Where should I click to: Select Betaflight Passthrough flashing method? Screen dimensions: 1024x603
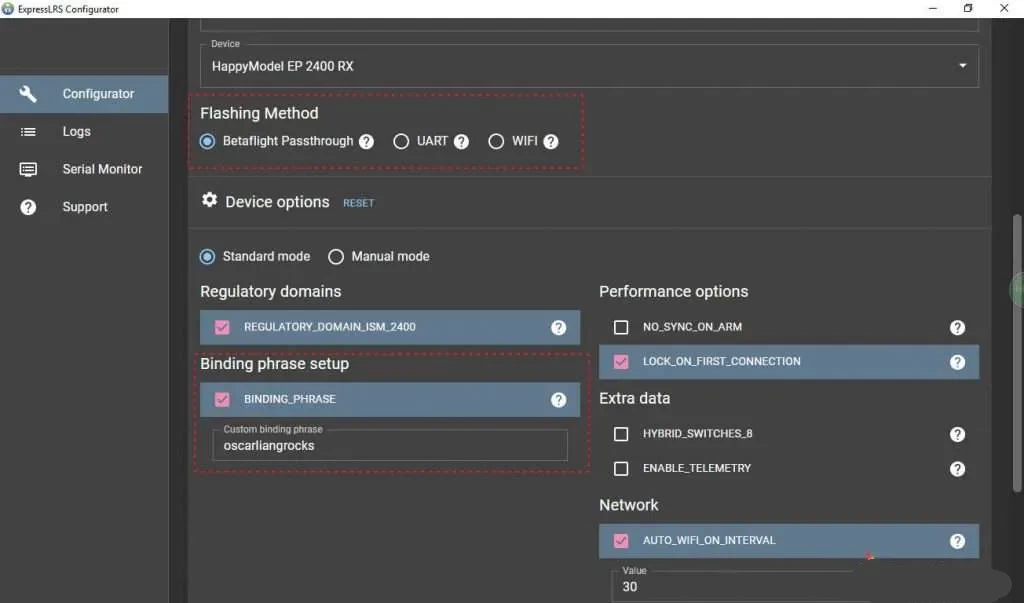(x=207, y=141)
